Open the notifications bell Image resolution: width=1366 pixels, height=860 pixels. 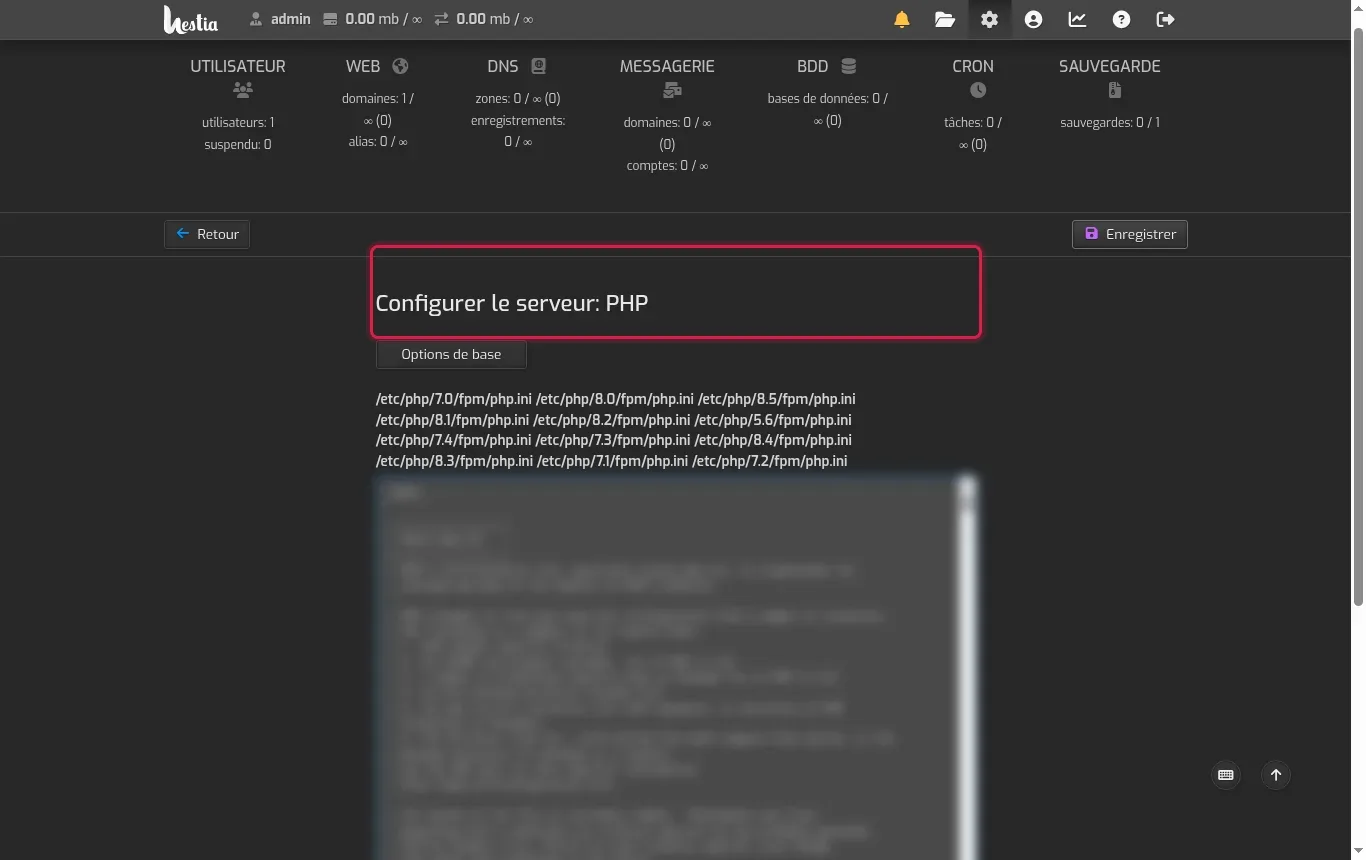tap(902, 19)
